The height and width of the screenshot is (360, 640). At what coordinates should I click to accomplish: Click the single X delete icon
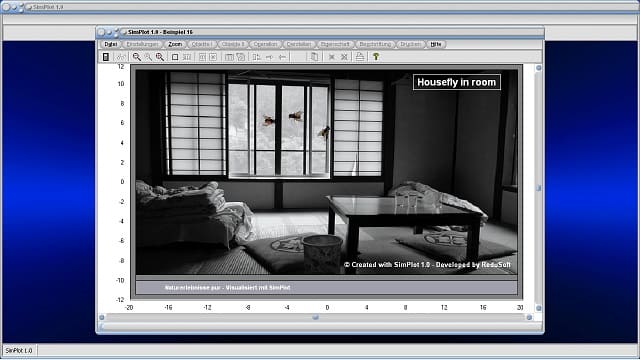coord(332,57)
